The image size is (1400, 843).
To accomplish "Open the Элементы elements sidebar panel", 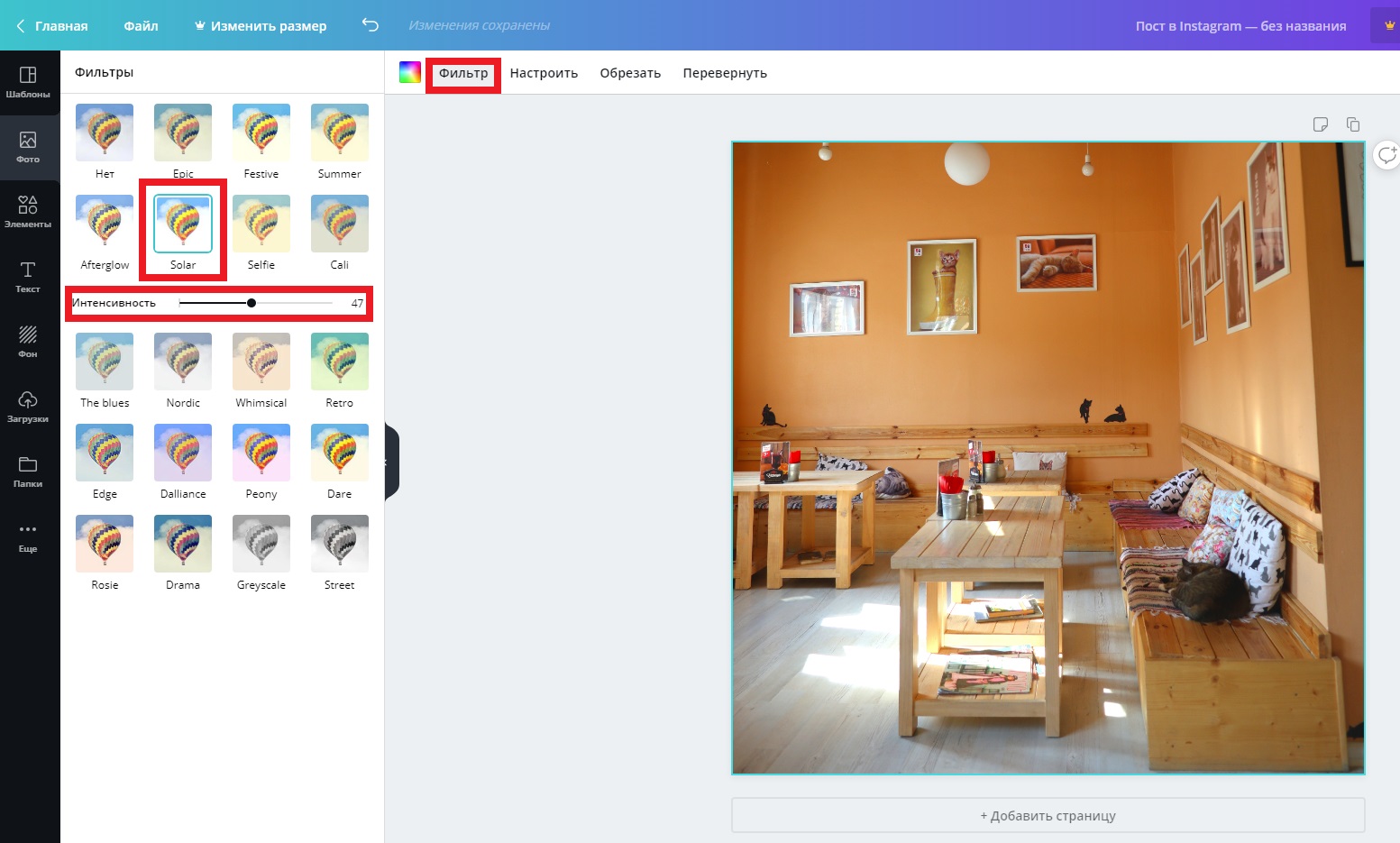I will click(x=28, y=212).
